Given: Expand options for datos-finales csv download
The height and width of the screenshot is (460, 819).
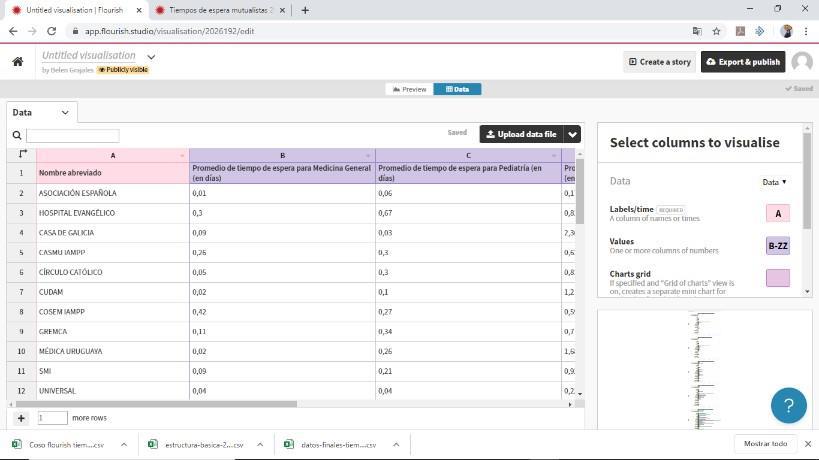Looking at the screenshot, I should click(x=396, y=444).
